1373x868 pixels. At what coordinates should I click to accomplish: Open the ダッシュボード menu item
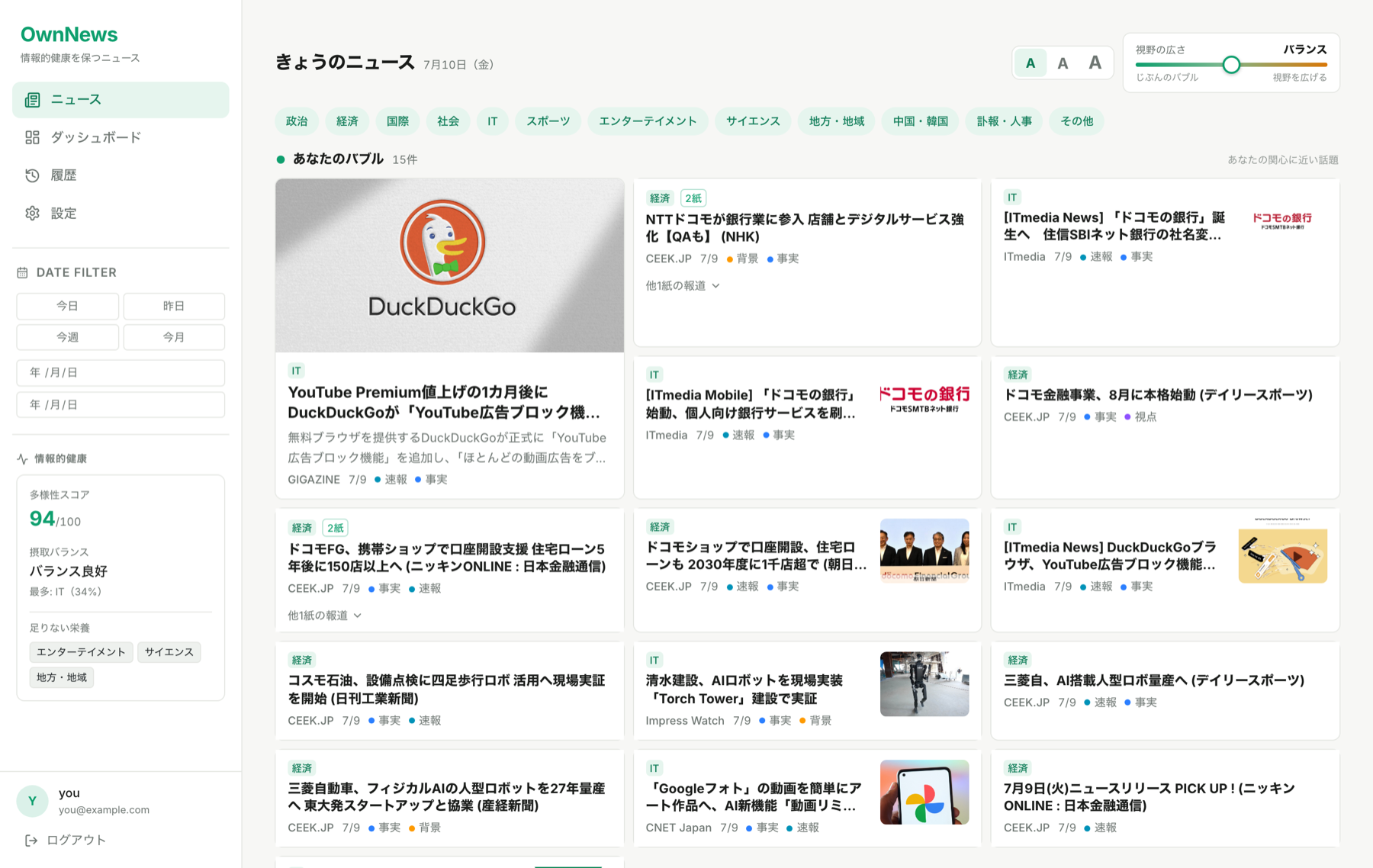click(x=121, y=137)
